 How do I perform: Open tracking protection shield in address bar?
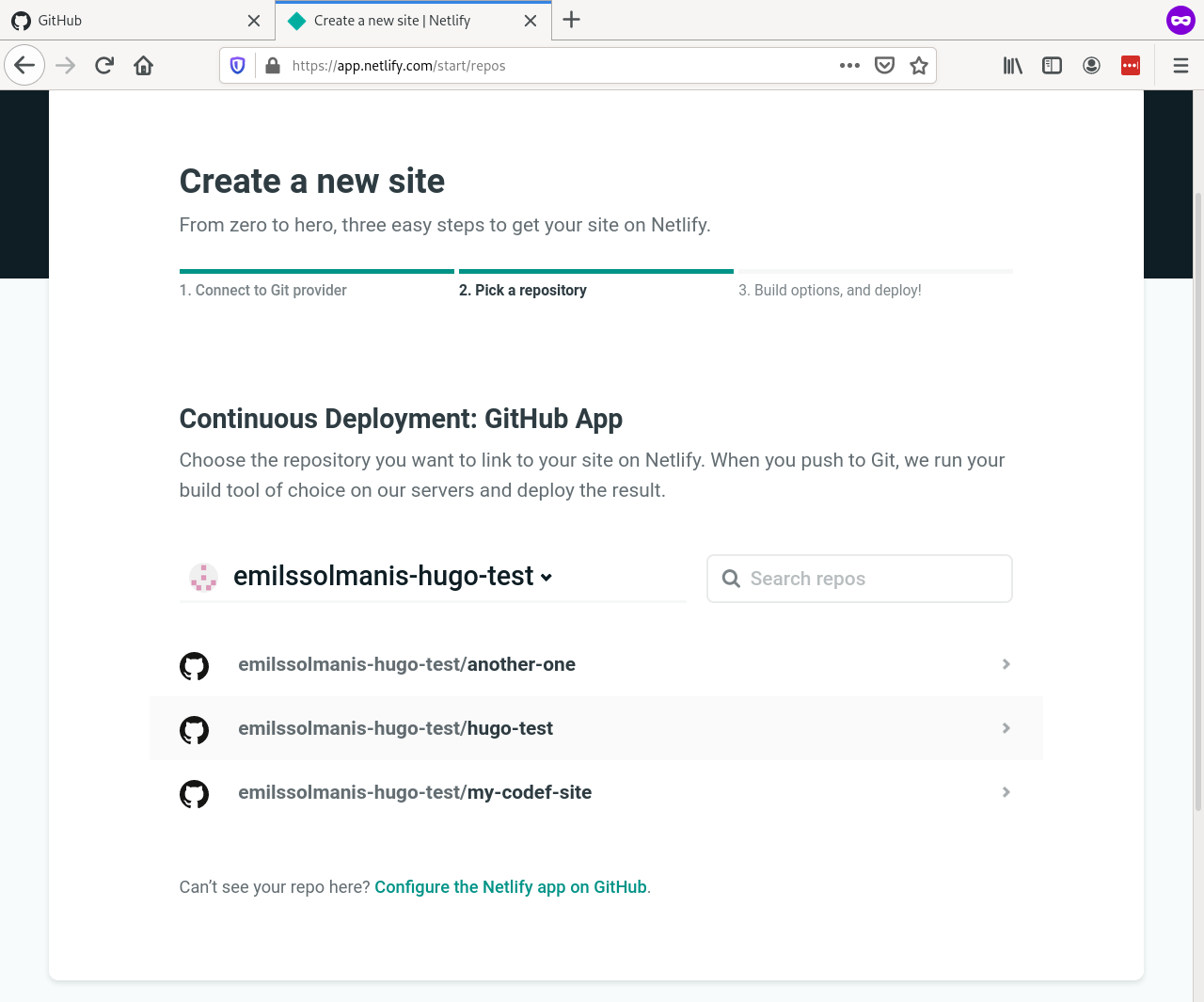click(x=238, y=65)
